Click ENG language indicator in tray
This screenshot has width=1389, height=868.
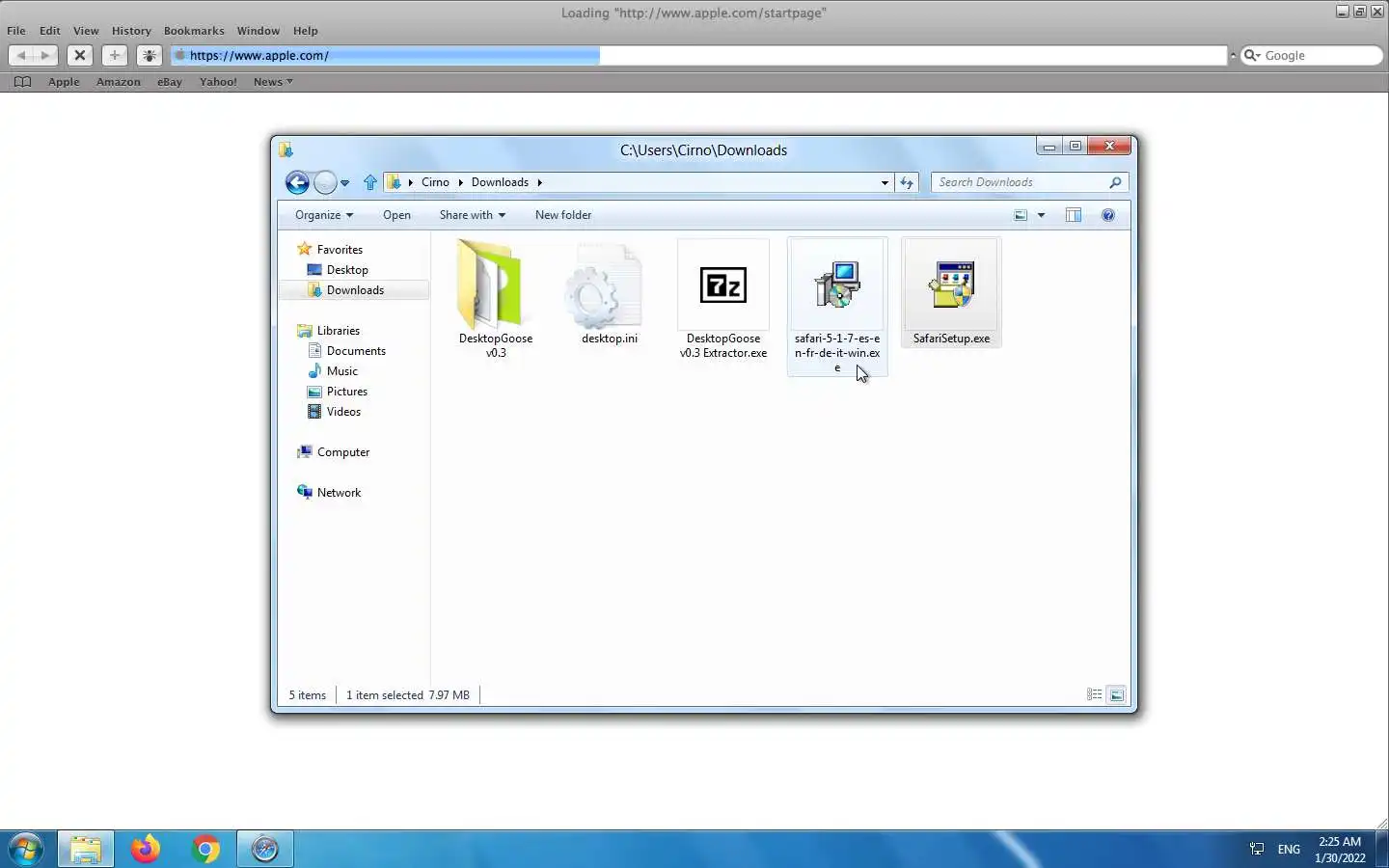1289,850
